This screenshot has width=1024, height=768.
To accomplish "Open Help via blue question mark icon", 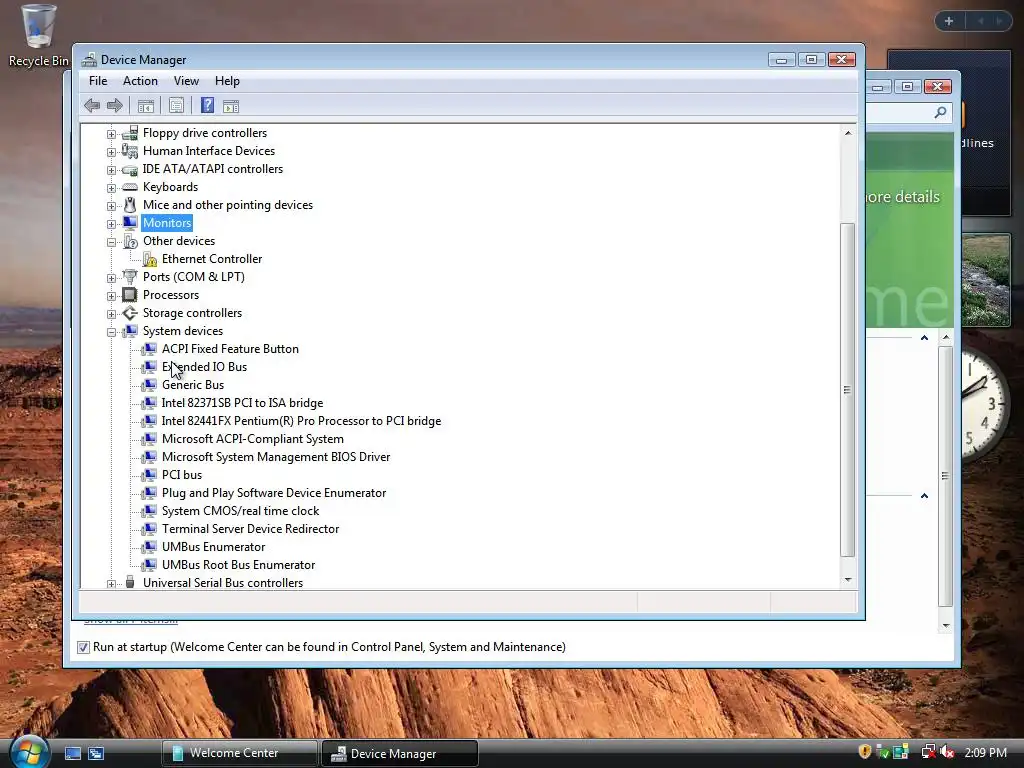I will coord(207,105).
